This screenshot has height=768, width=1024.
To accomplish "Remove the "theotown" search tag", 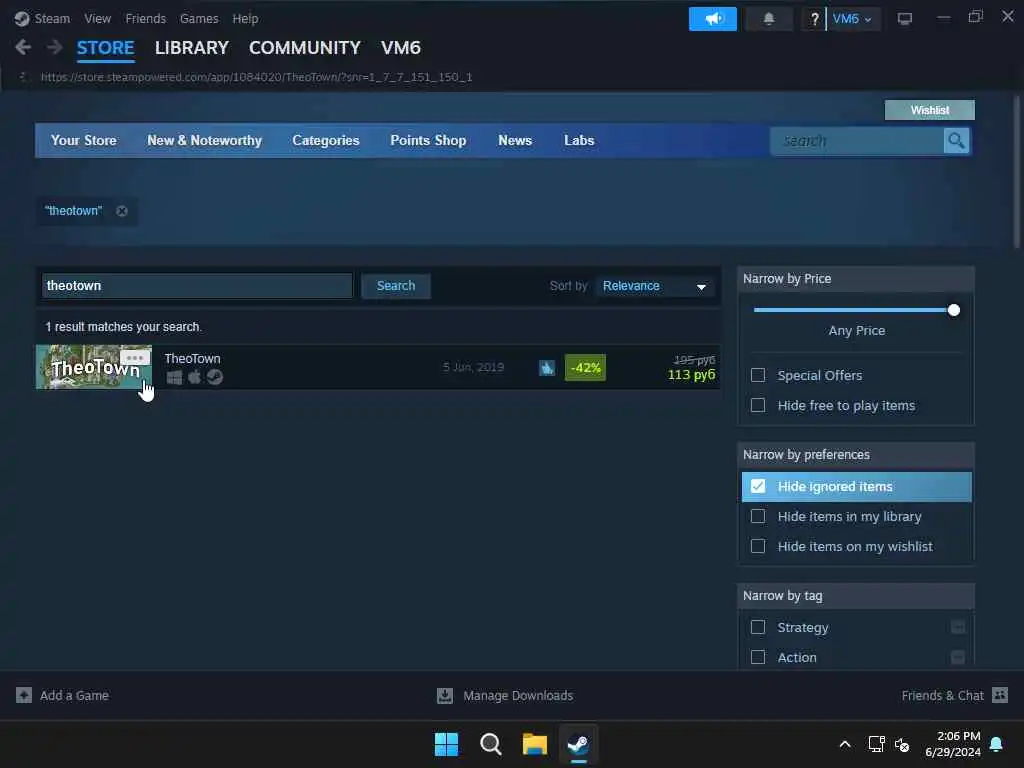I will coord(122,211).
